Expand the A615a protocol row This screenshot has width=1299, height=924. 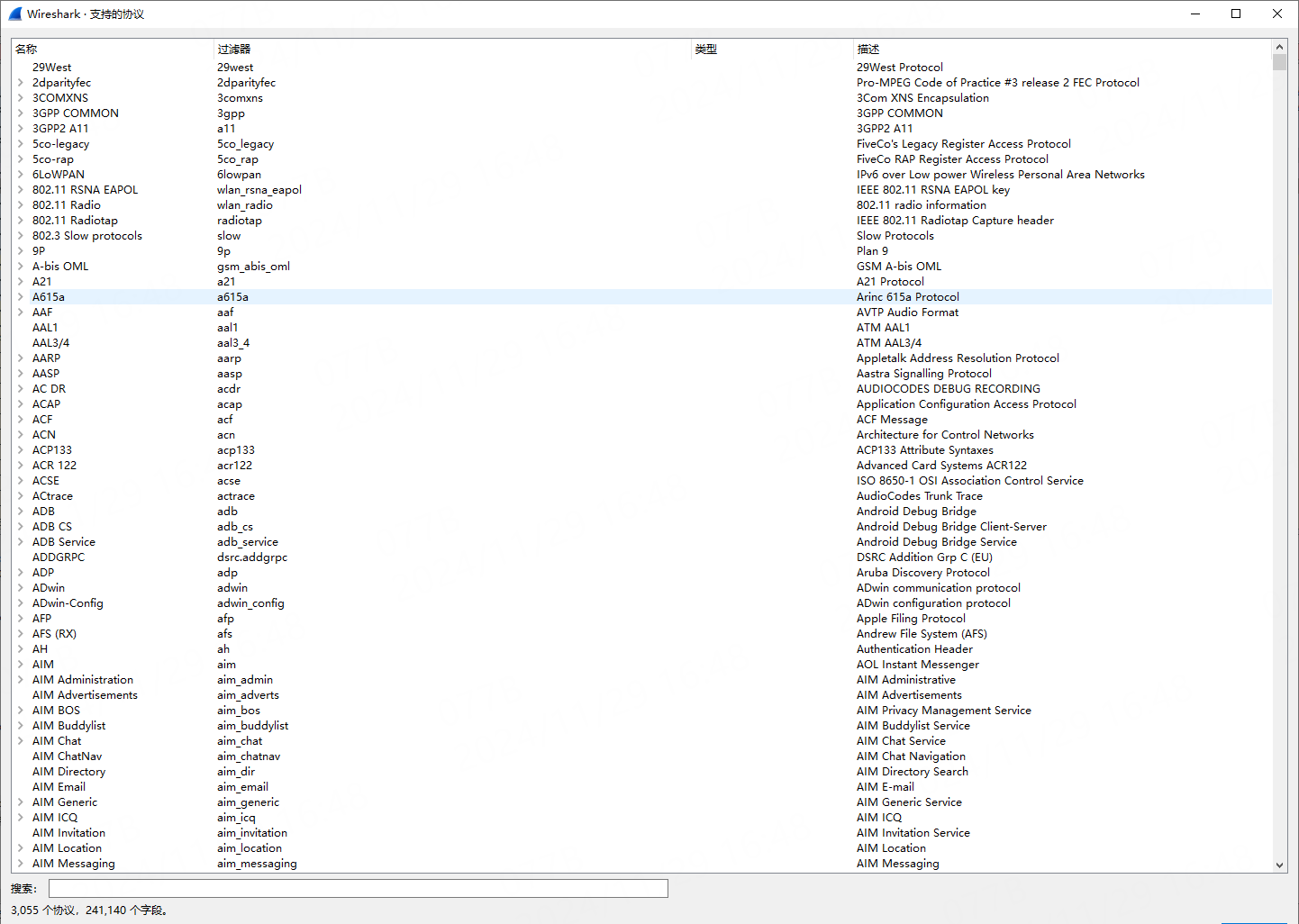pos(20,297)
